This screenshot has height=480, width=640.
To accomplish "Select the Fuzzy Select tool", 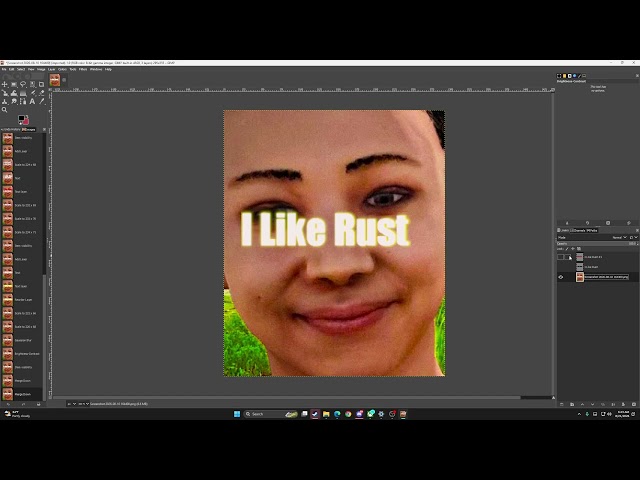I will [x=32, y=84].
